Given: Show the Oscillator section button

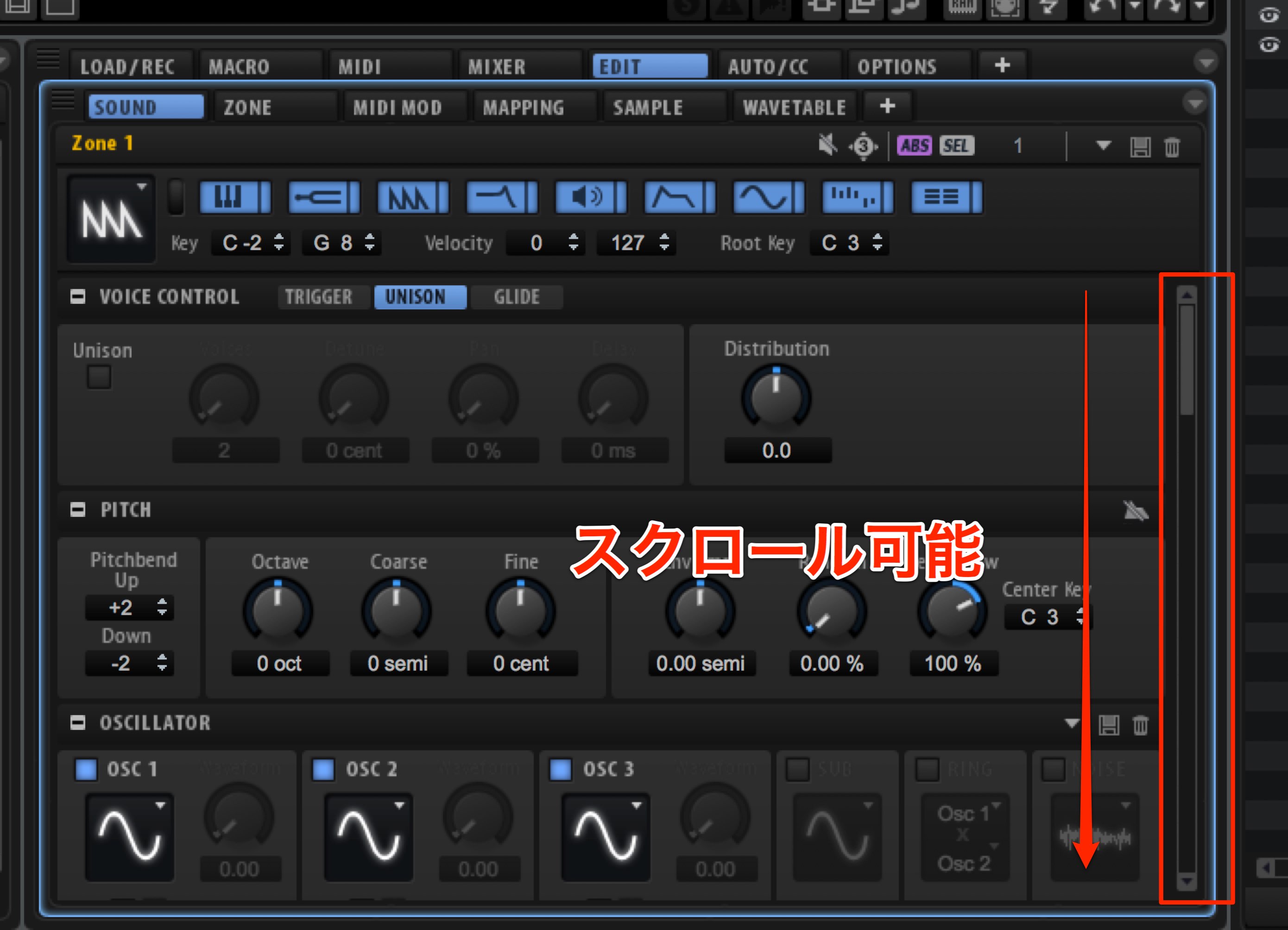Looking at the screenshot, I should [x=413, y=197].
